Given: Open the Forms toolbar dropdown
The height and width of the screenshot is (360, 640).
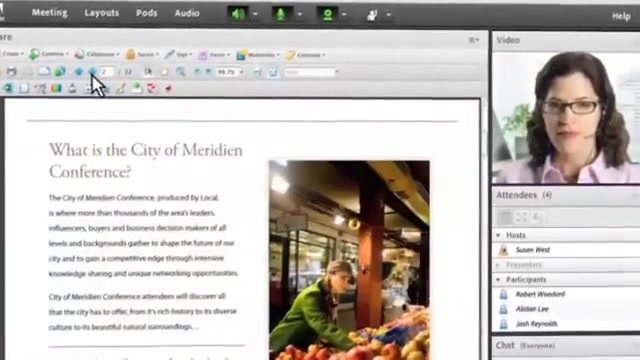Looking at the screenshot, I should click(214, 55).
